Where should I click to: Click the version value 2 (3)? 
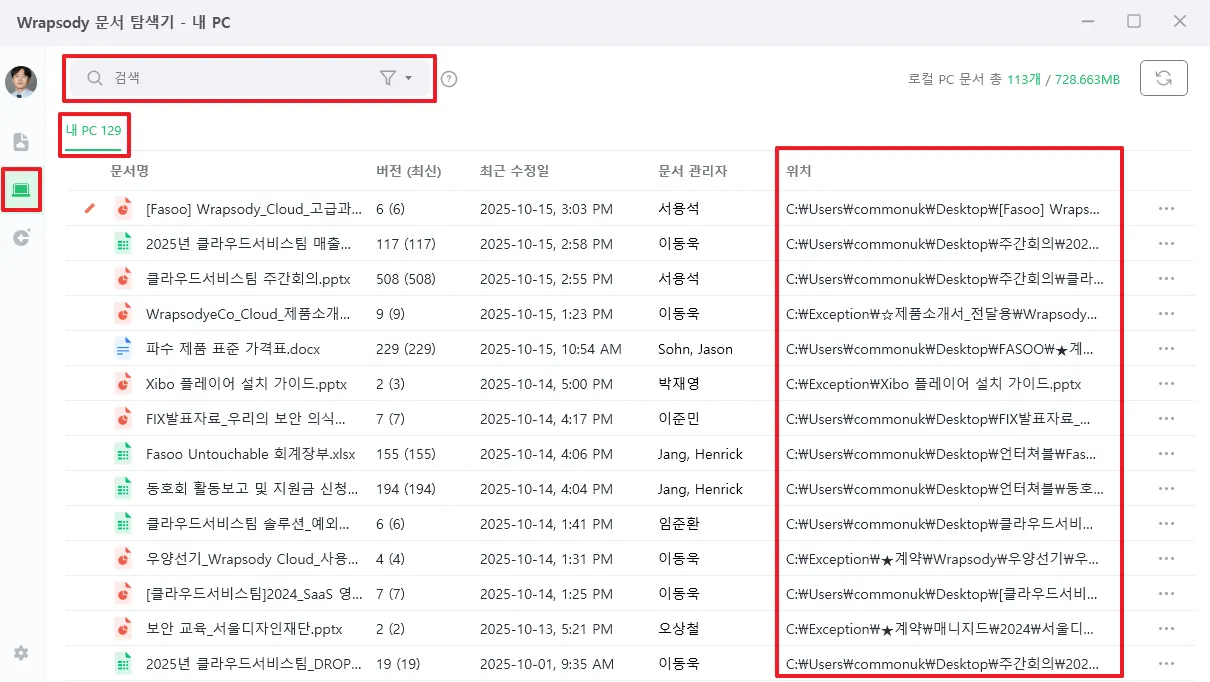(390, 384)
